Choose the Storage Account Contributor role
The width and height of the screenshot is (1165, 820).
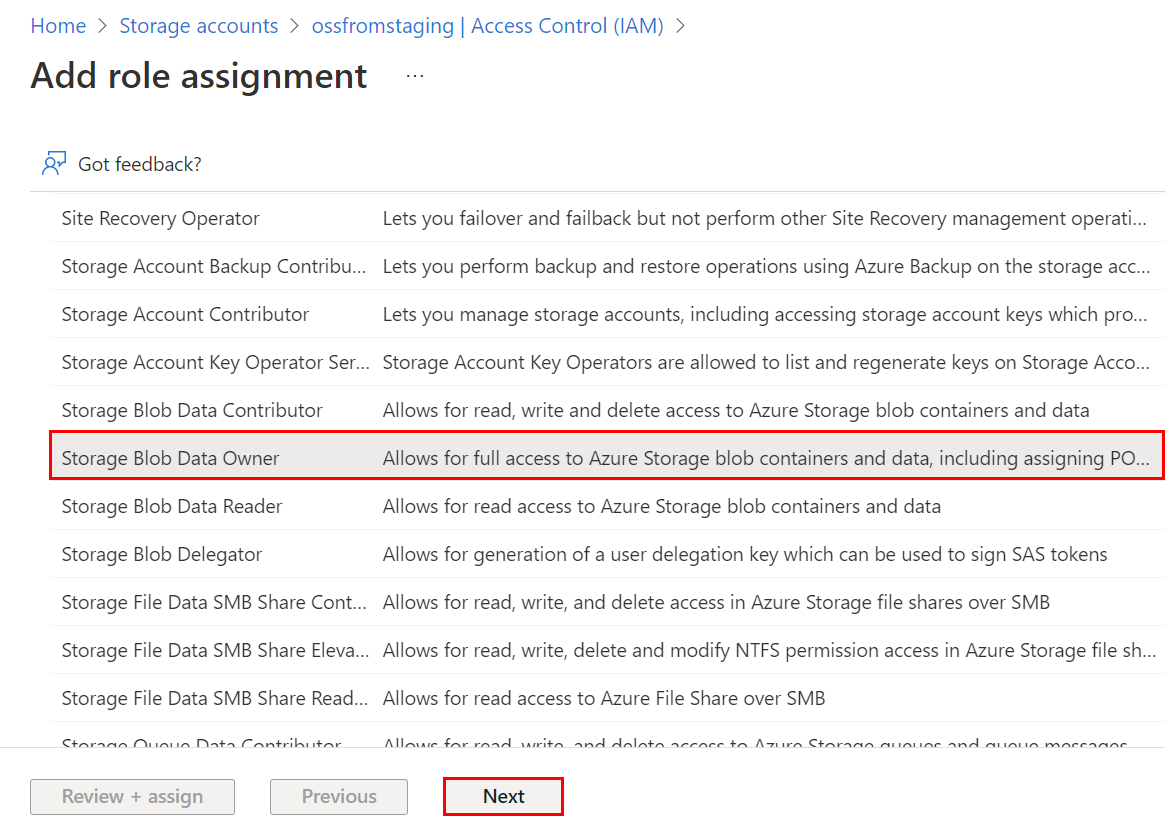pos(185,314)
